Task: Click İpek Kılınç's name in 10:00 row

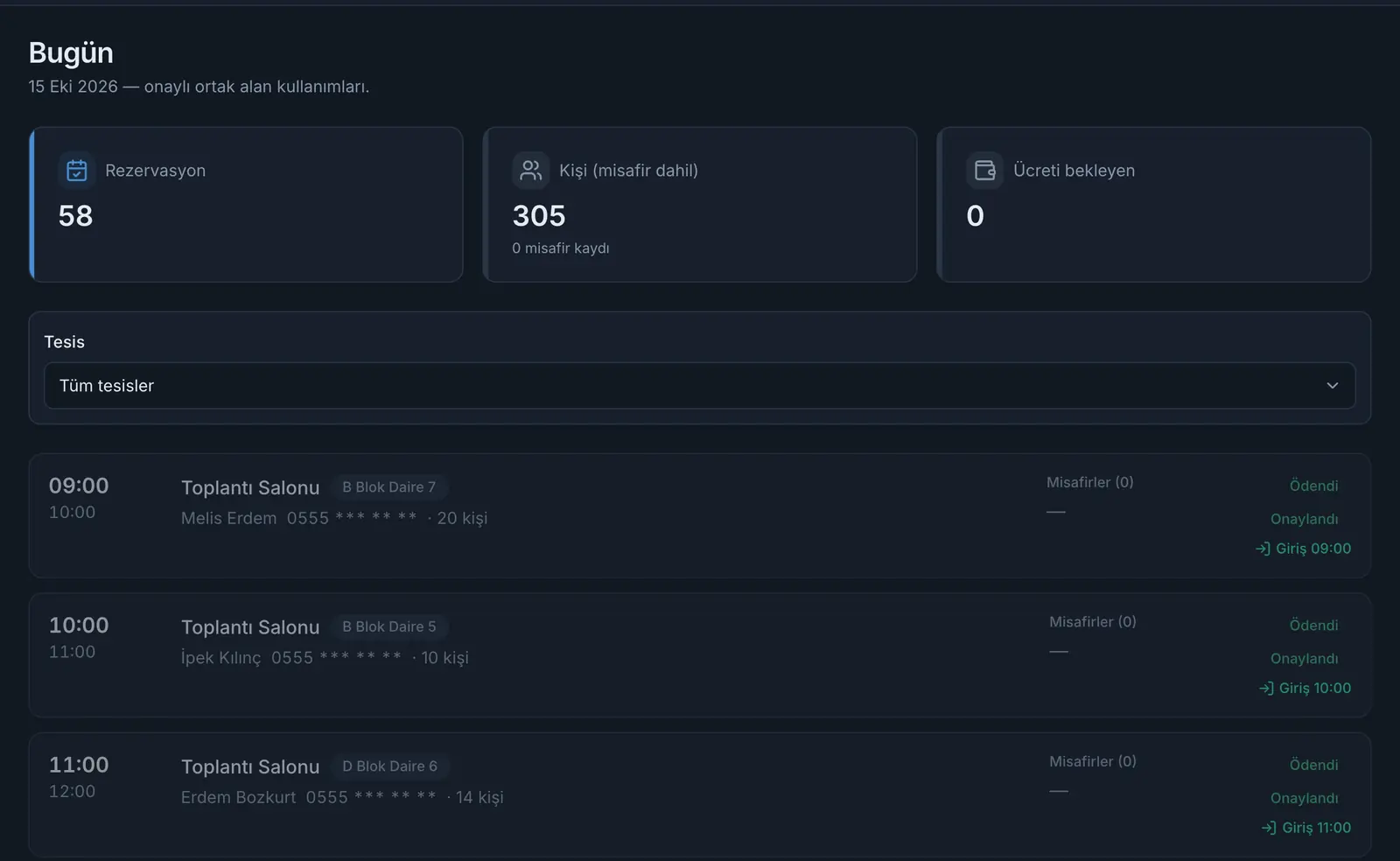Action: coord(220,658)
